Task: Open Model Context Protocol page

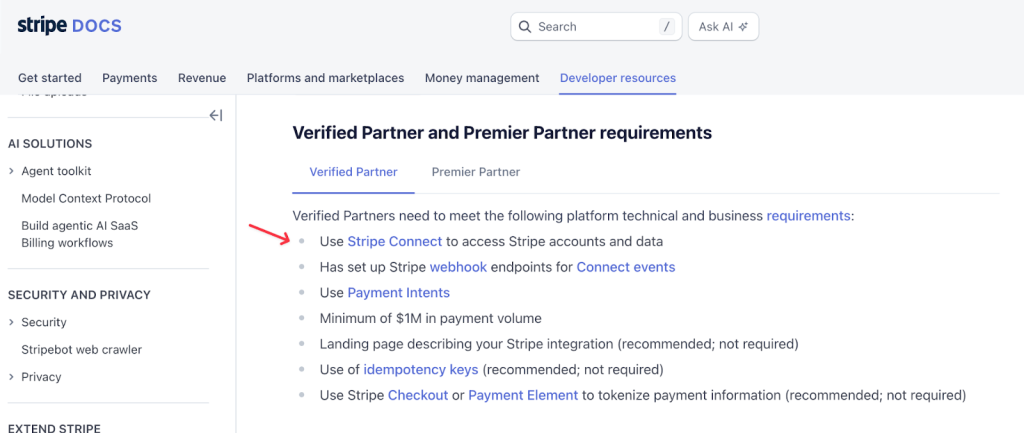Action: 86,199
